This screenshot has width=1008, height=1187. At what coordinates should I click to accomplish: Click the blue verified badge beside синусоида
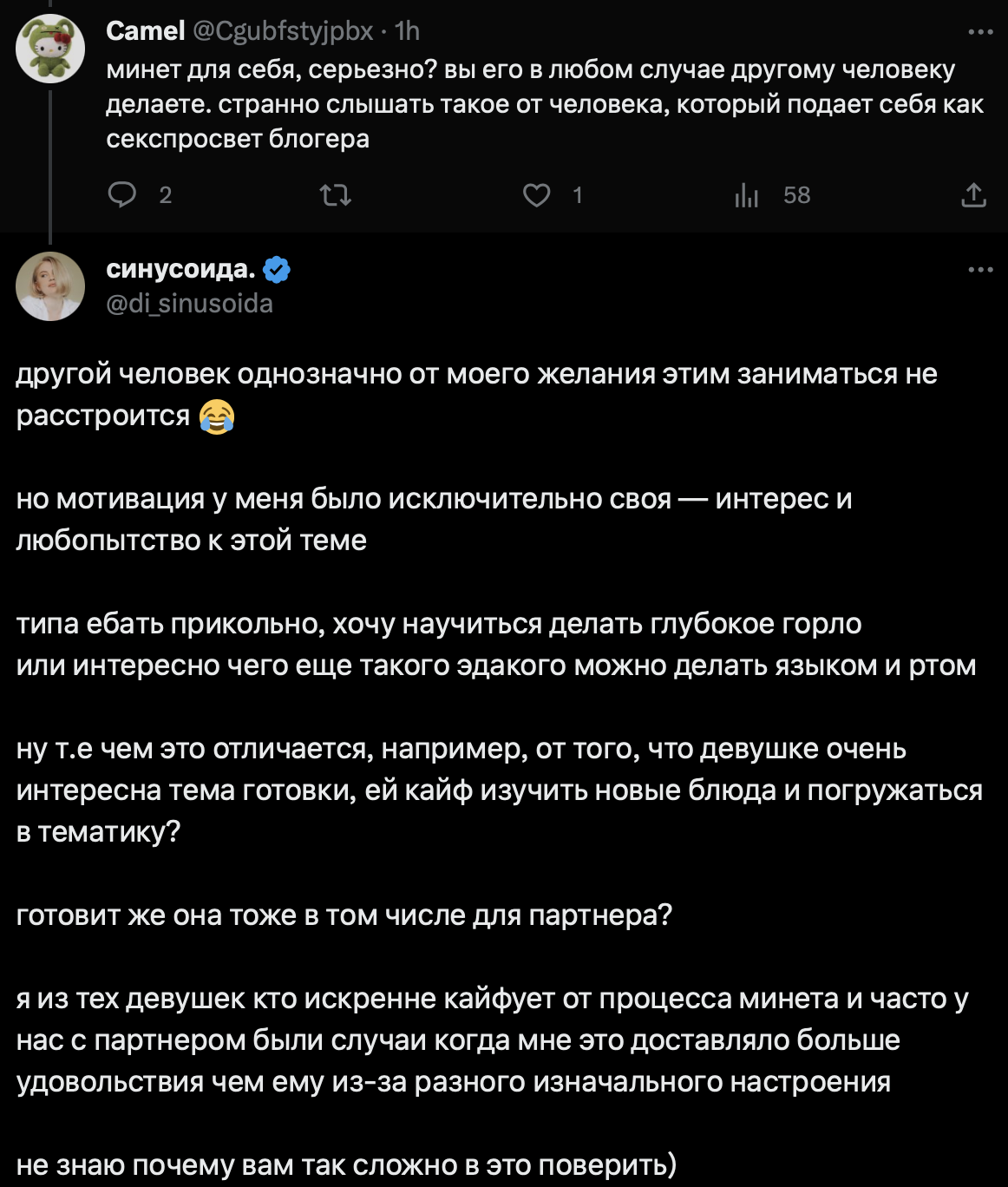[277, 270]
